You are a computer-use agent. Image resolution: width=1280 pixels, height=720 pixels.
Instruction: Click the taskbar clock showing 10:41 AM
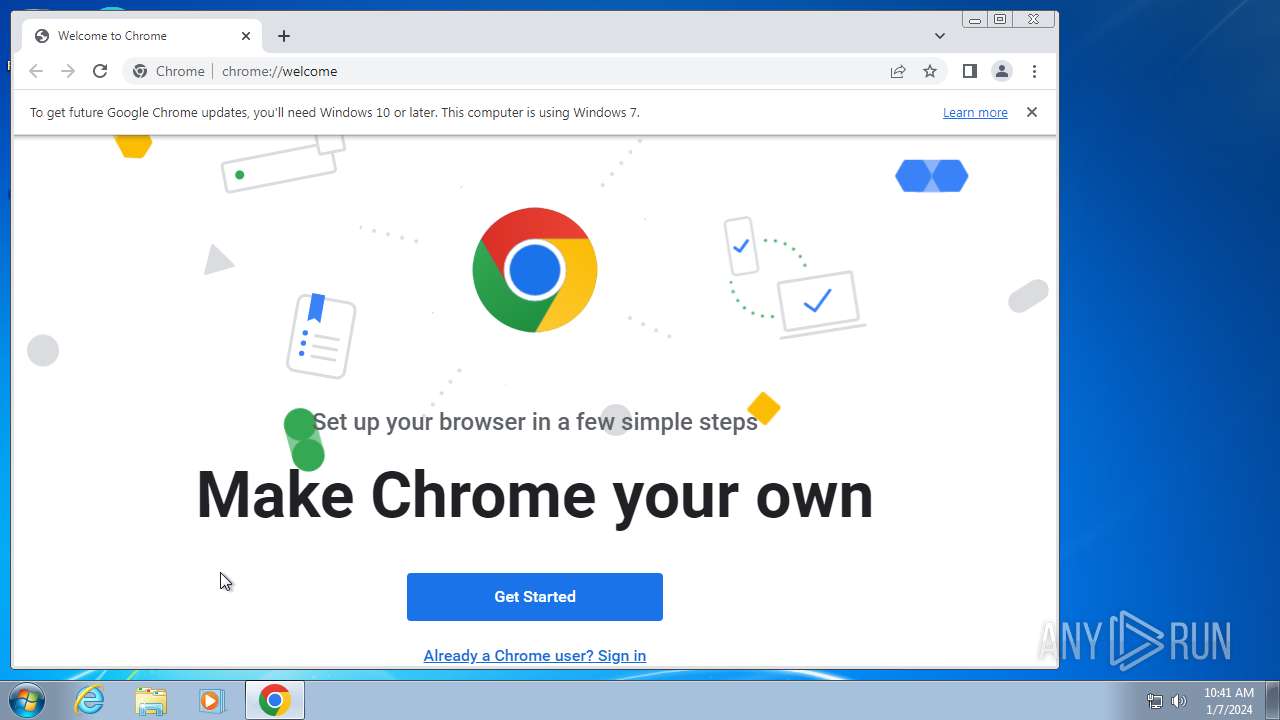click(1229, 701)
